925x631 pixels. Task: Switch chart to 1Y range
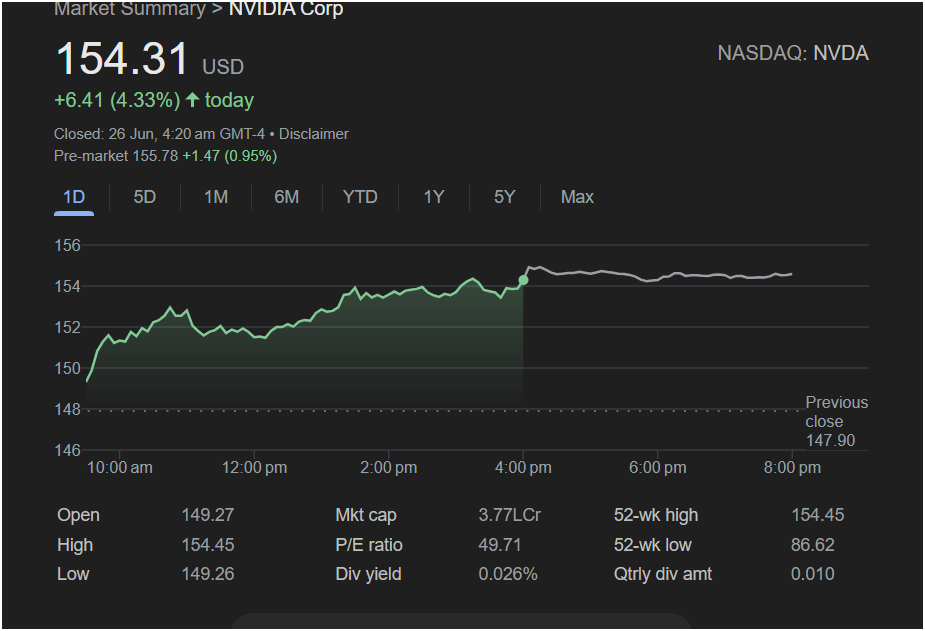(434, 197)
